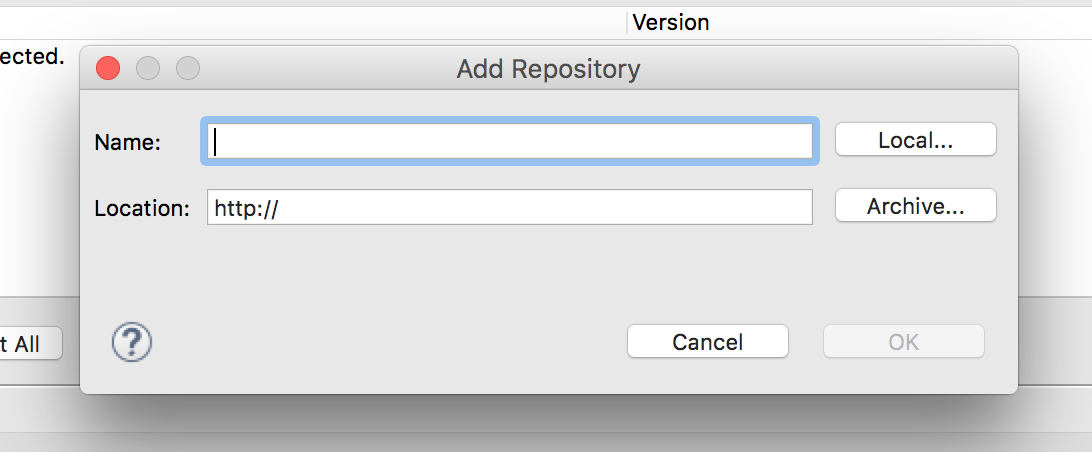
Task: Click the Location: label
Action: (x=142, y=208)
